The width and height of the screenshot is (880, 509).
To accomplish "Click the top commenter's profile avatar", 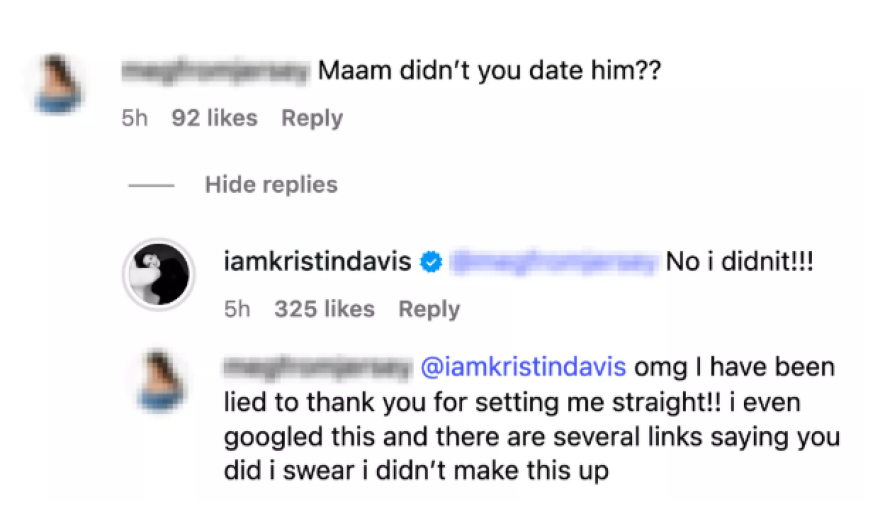I will tap(57, 84).
